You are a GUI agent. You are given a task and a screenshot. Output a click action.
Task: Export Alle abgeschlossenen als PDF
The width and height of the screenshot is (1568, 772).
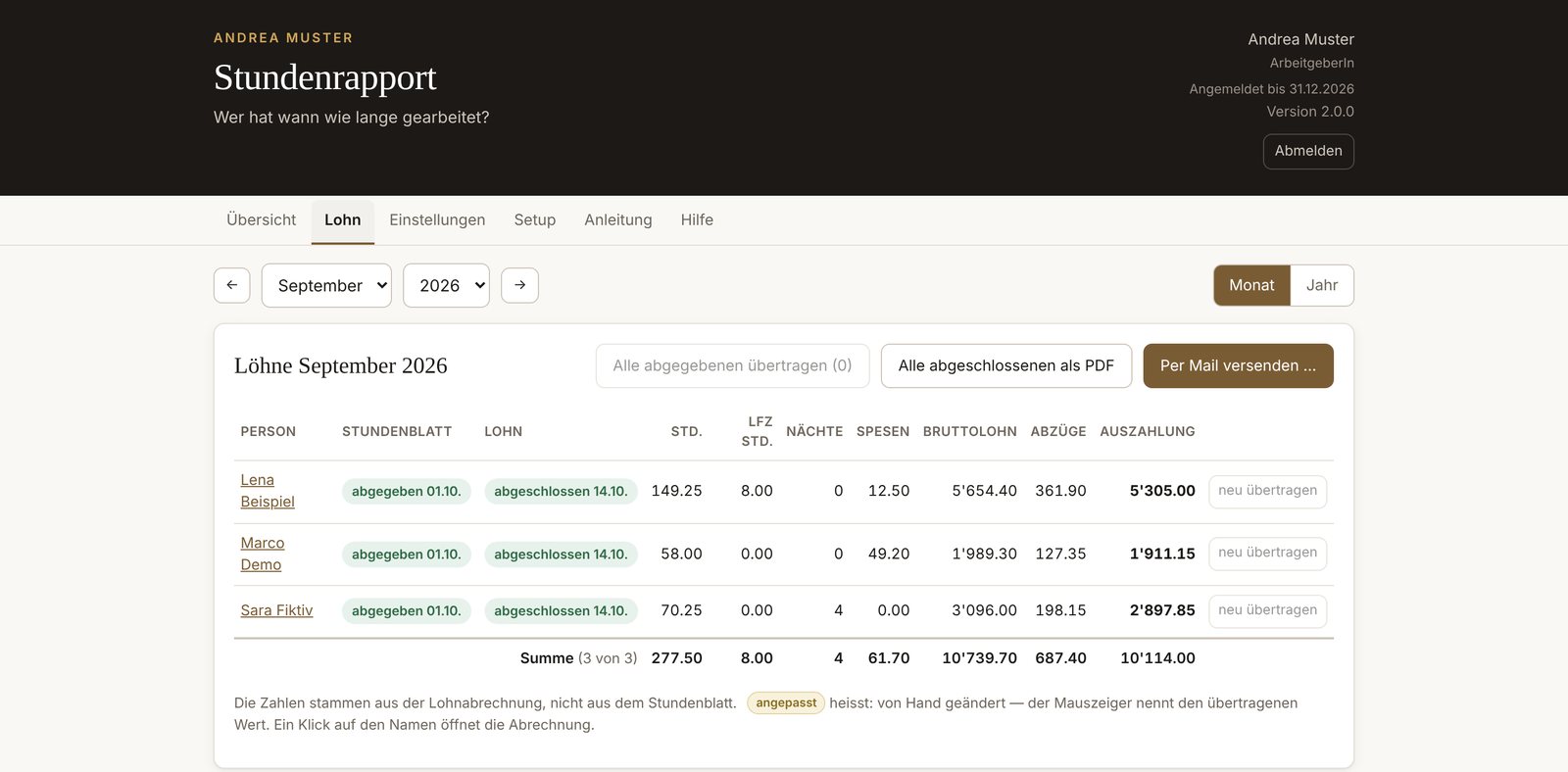(1006, 365)
